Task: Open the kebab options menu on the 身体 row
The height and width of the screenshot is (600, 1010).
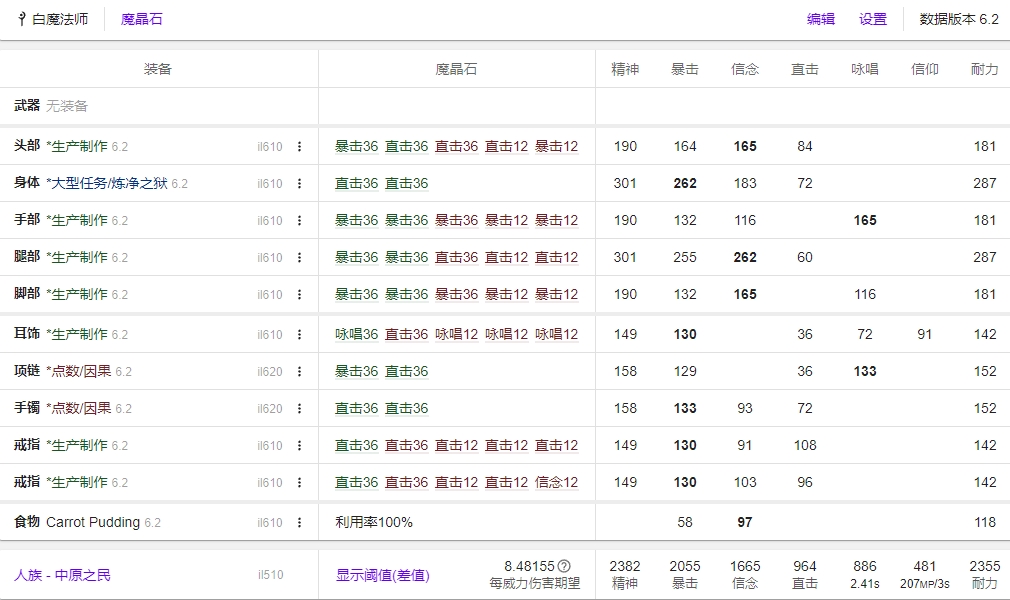Action: 300,183
